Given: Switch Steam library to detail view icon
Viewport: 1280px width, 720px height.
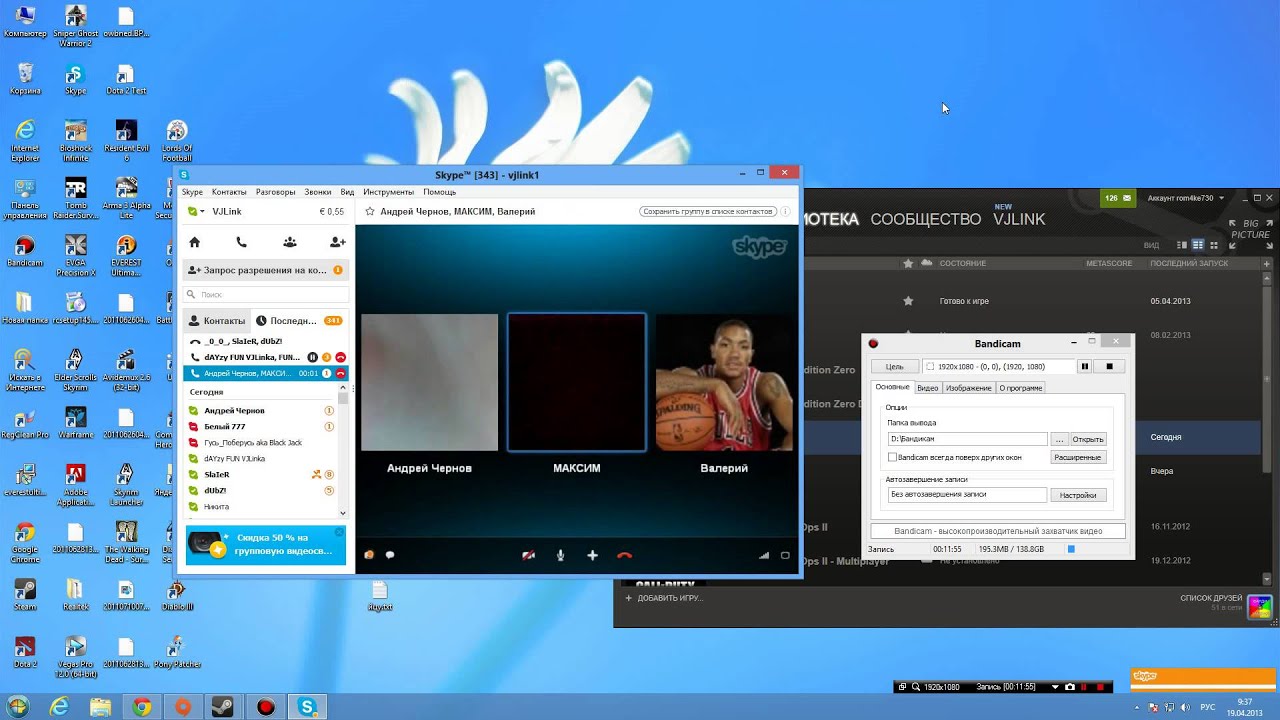Looking at the screenshot, I should (1182, 245).
